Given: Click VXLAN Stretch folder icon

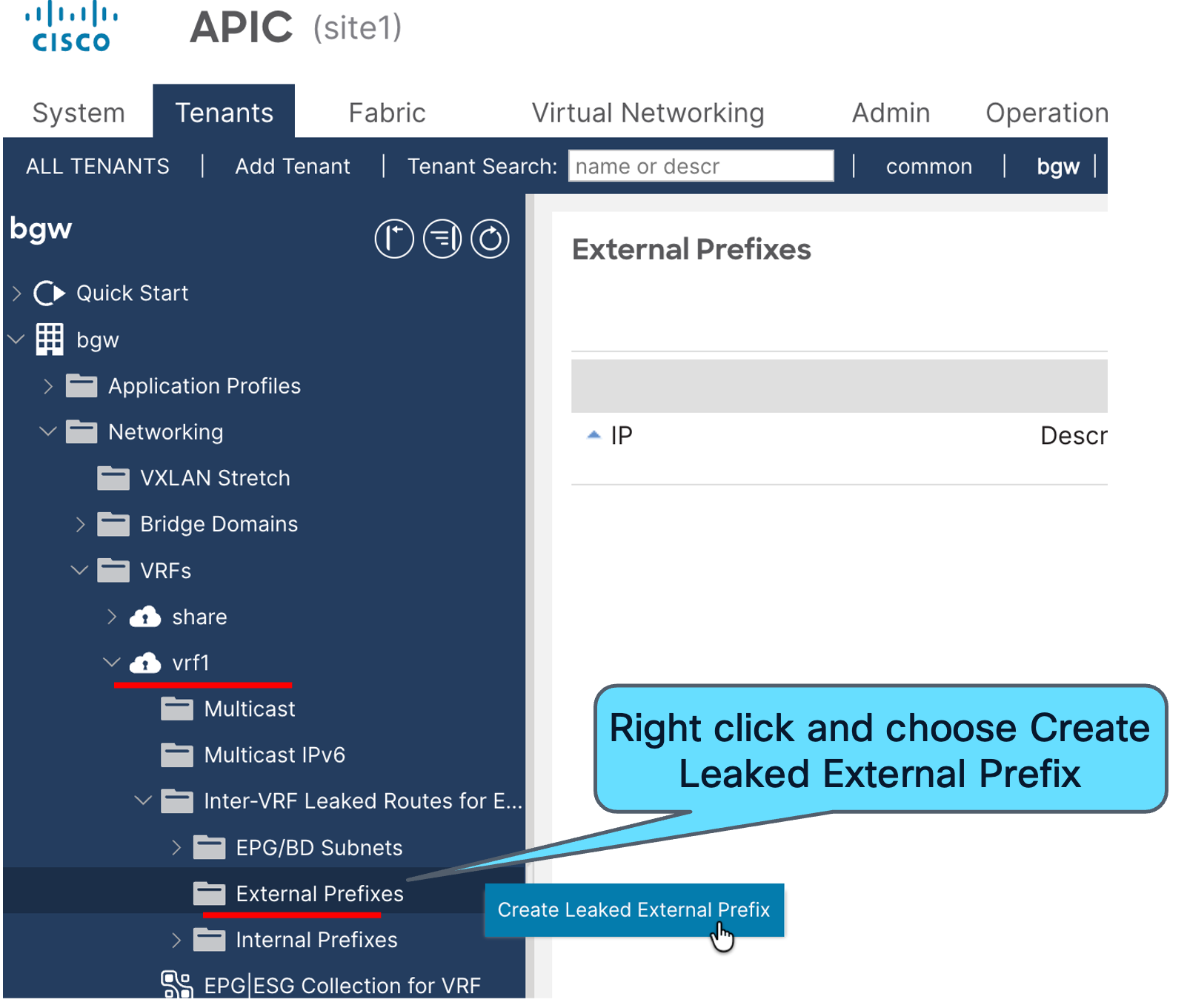Looking at the screenshot, I should pyautogui.click(x=113, y=477).
